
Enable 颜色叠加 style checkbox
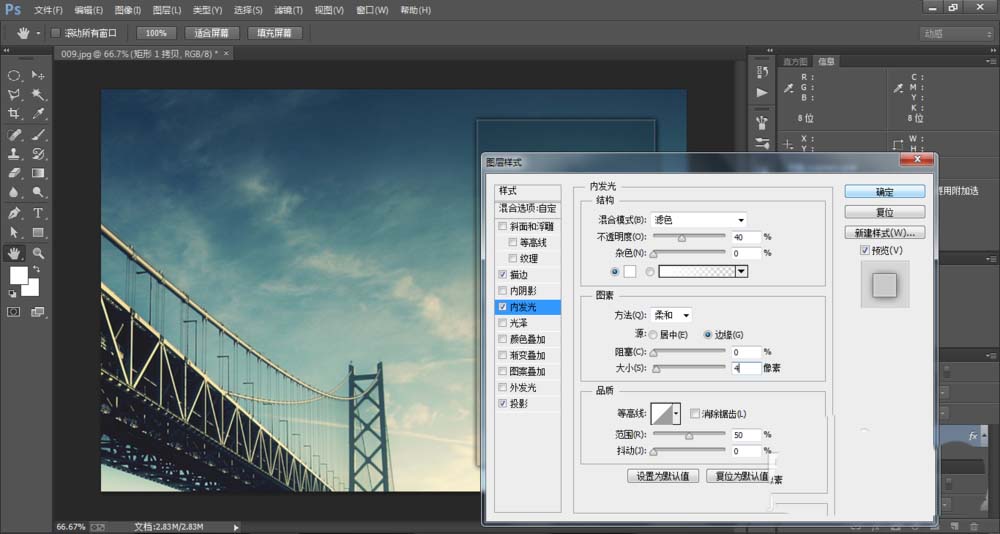coord(503,339)
